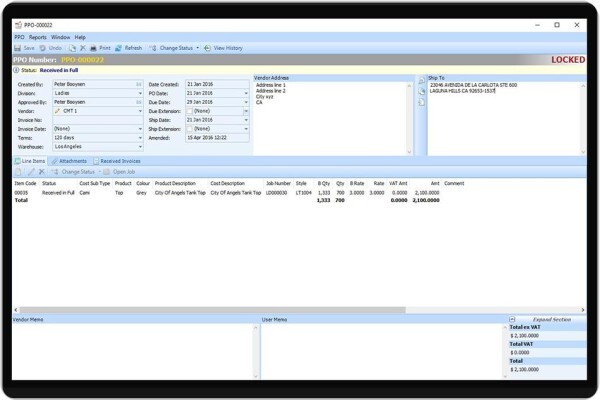Open the Warehouse dropdown
Image resolution: width=600 pixels, height=400 pixels.
point(140,147)
